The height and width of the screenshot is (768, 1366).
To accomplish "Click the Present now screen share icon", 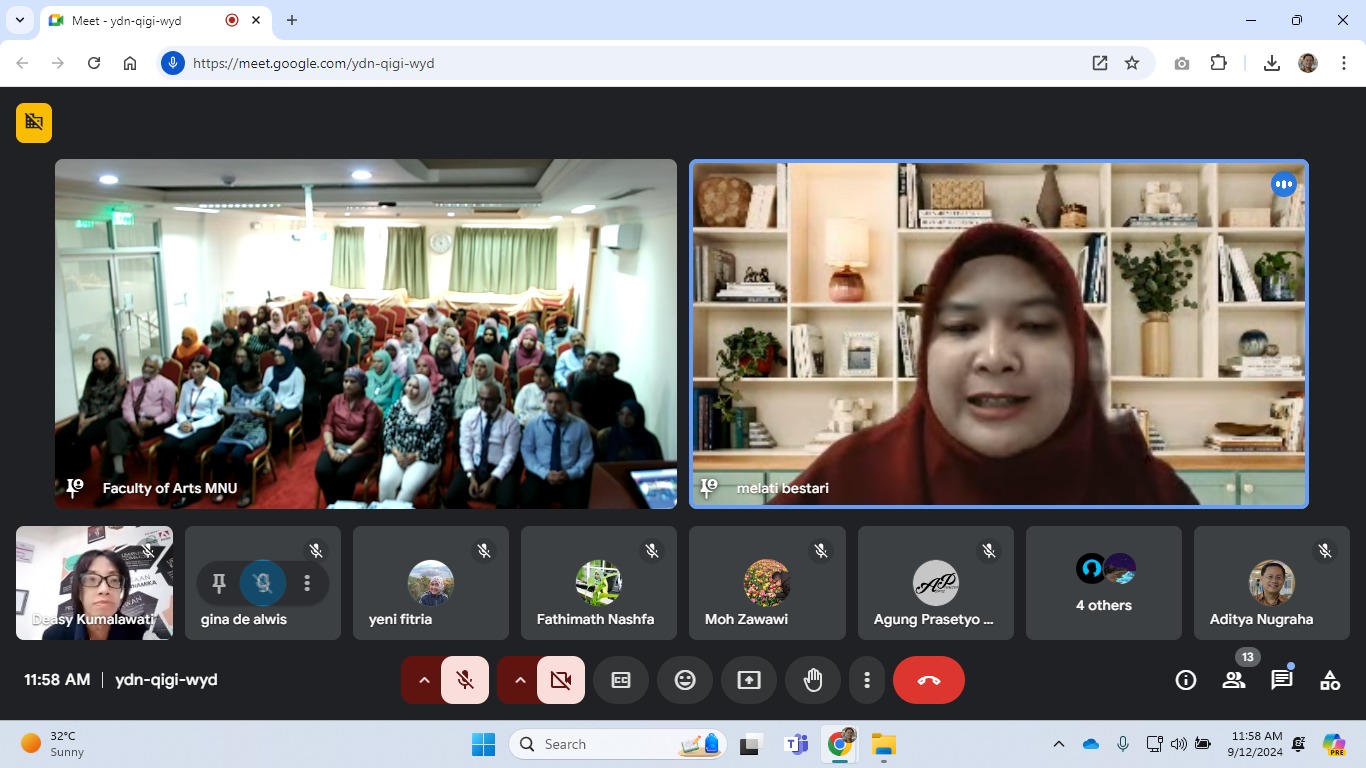I will [x=749, y=680].
